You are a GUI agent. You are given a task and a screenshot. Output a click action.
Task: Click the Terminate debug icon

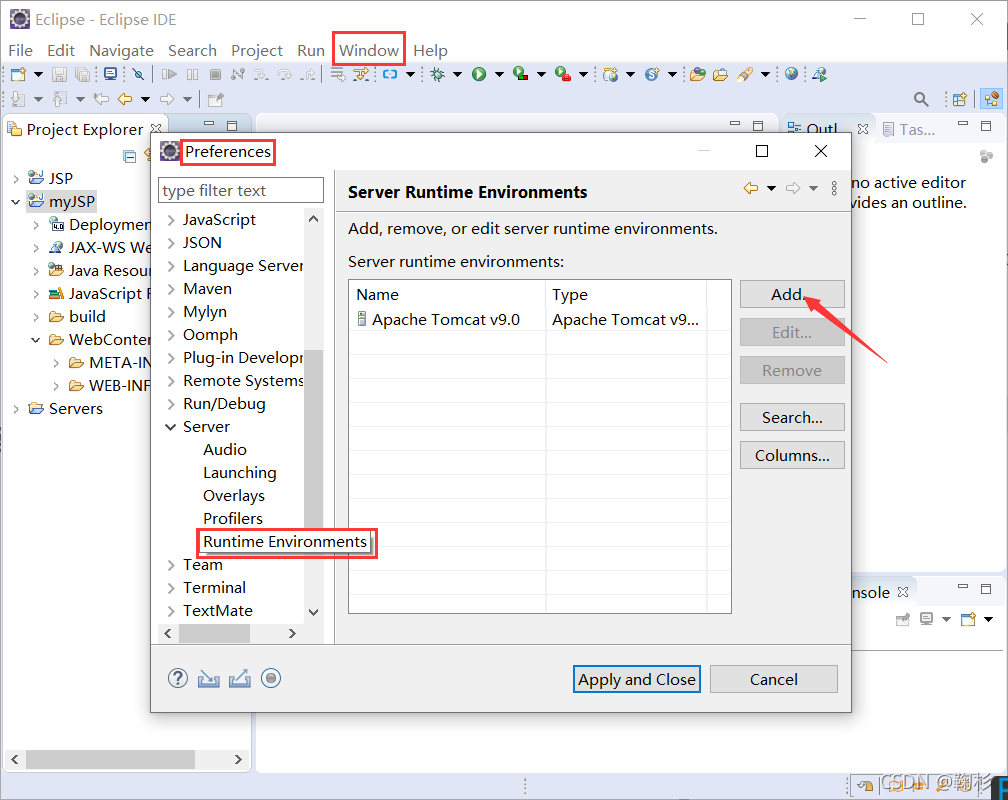tap(216, 75)
